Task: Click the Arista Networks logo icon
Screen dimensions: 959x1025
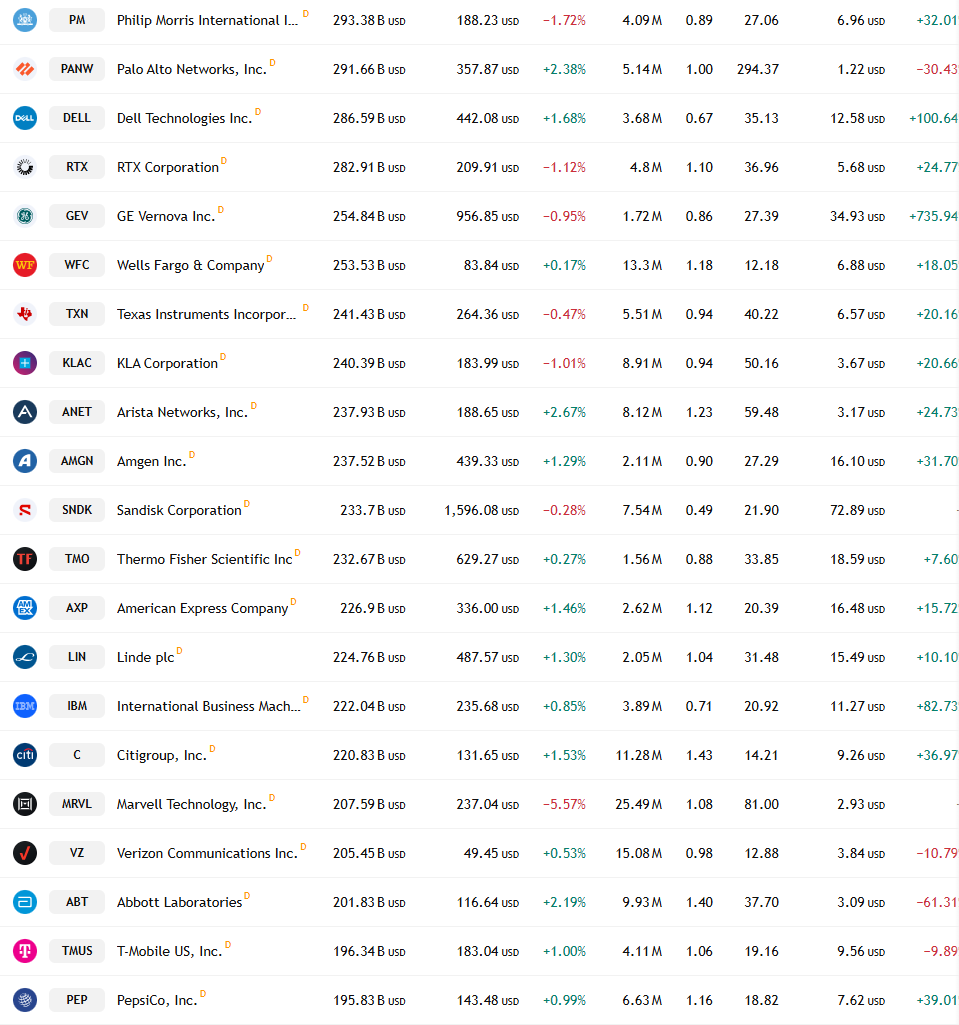Action: pyautogui.click(x=25, y=412)
